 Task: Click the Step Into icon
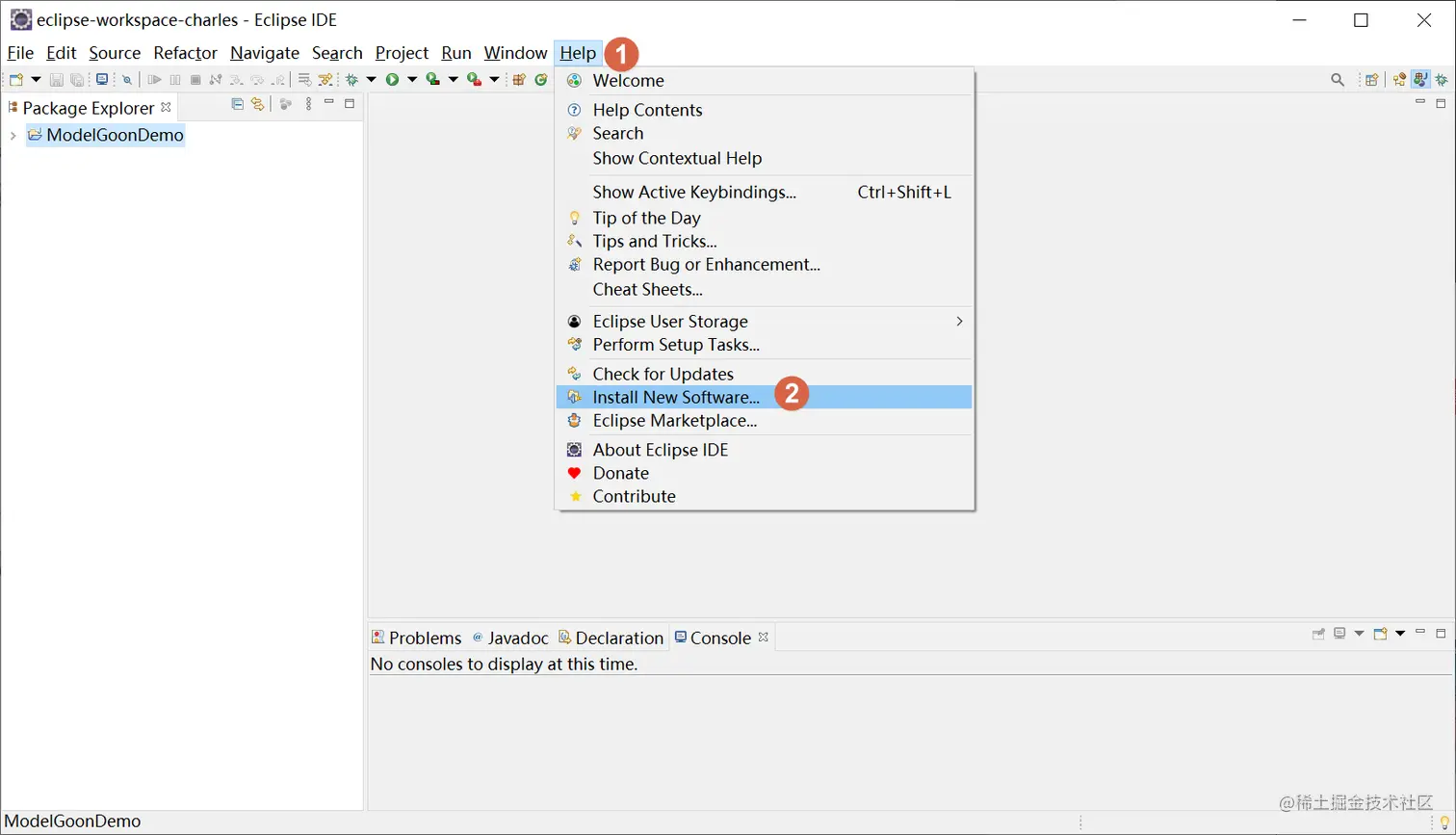click(x=236, y=80)
